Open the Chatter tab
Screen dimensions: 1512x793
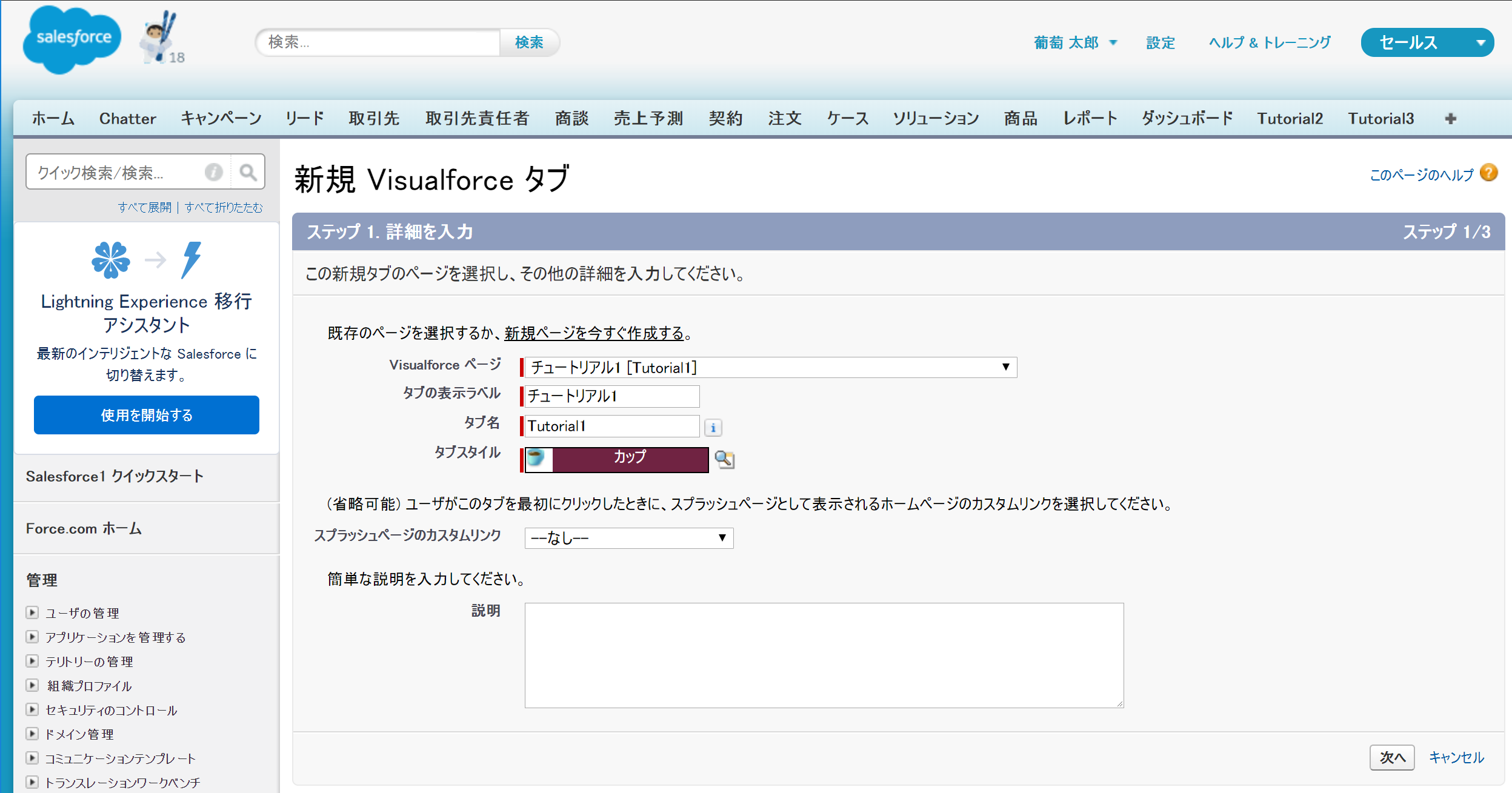point(128,118)
